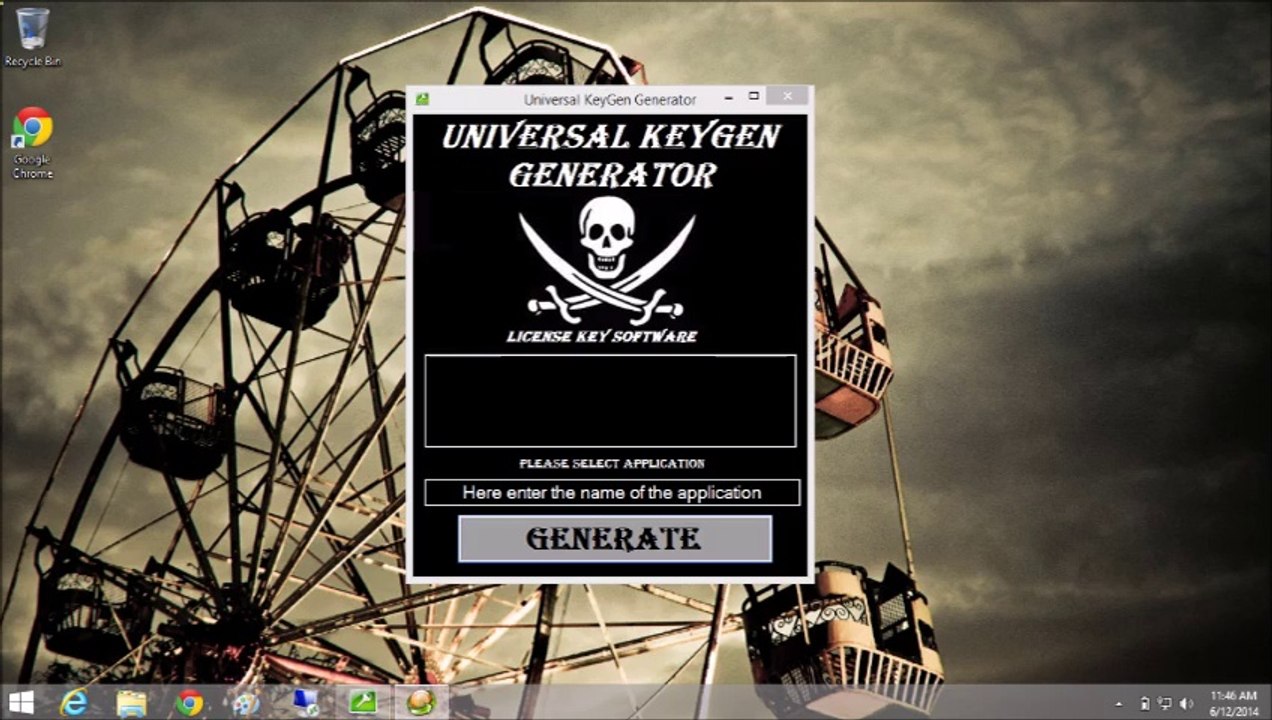Open the blue monitor taskbar icon

pos(304,702)
